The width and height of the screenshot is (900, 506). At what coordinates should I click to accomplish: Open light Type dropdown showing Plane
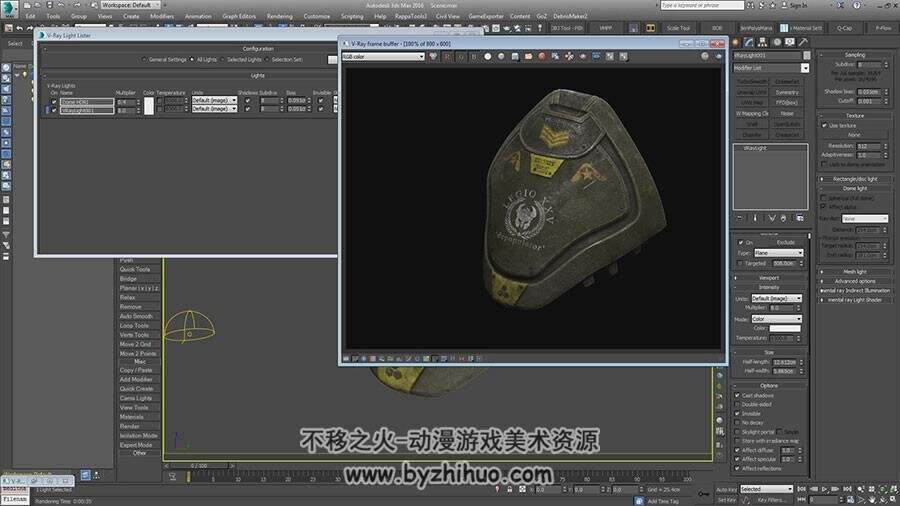[x=778, y=253]
